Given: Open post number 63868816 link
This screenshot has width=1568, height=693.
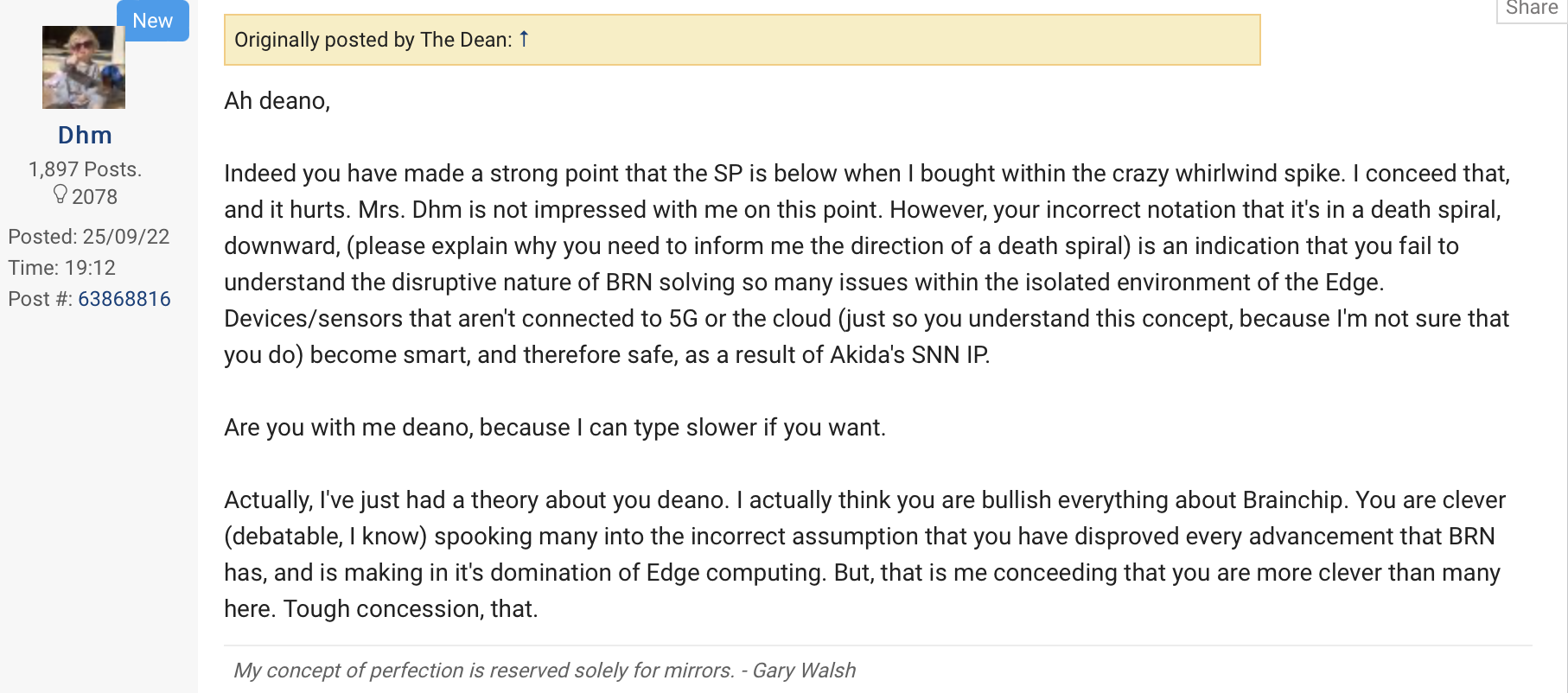Looking at the screenshot, I should click(x=124, y=299).
